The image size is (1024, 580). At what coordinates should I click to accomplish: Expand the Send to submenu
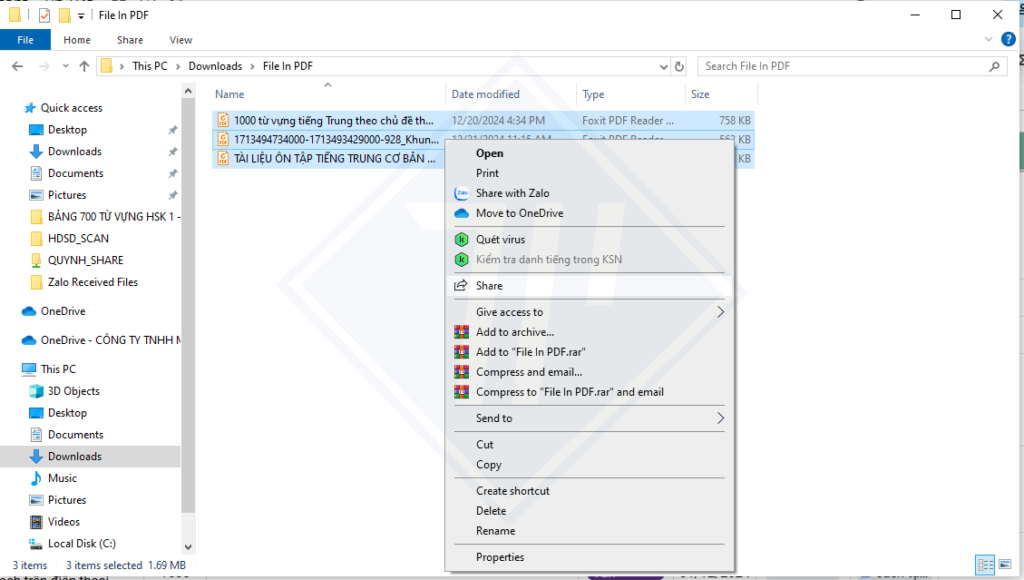point(720,418)
